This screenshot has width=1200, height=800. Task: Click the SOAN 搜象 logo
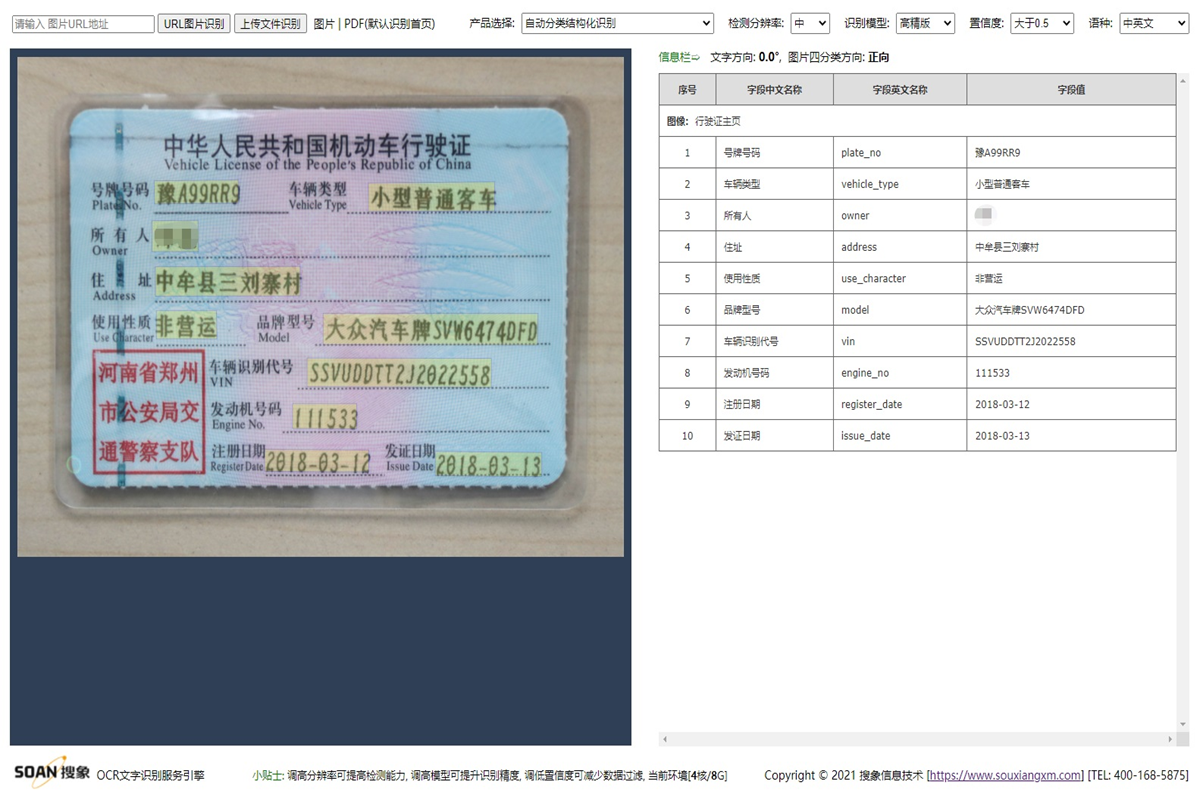pyautogui.click(x=52, y=772)
